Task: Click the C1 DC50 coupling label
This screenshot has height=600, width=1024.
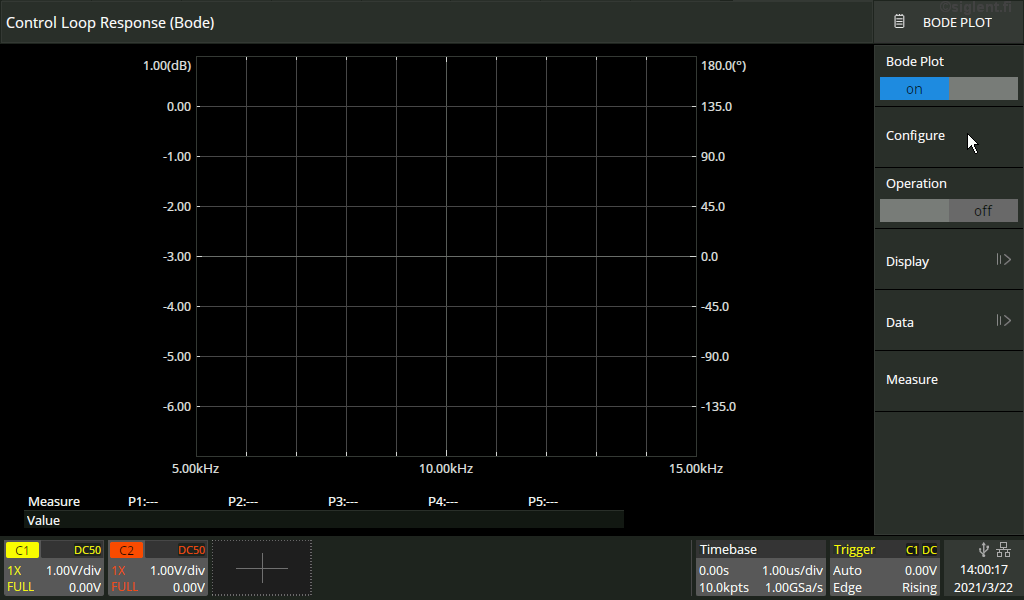Action: click(x=88, y=550)
